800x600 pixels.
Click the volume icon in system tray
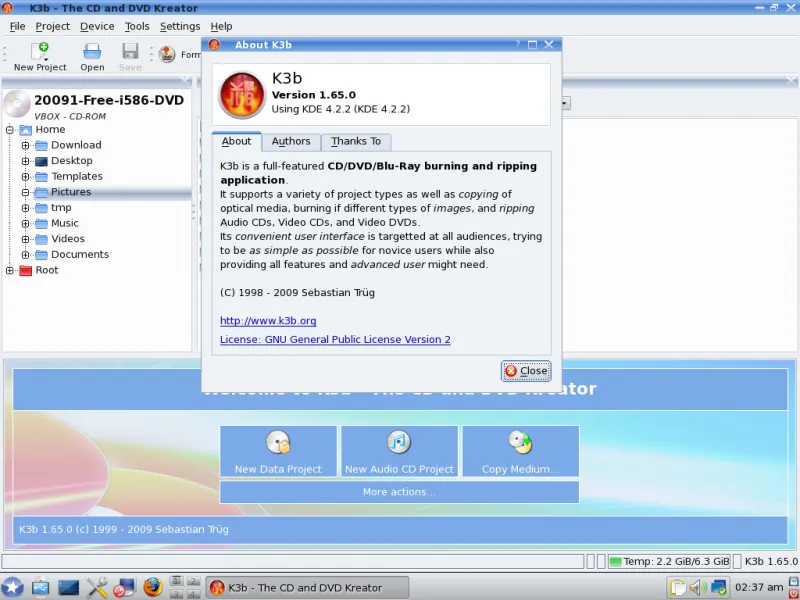click(698, 587)
